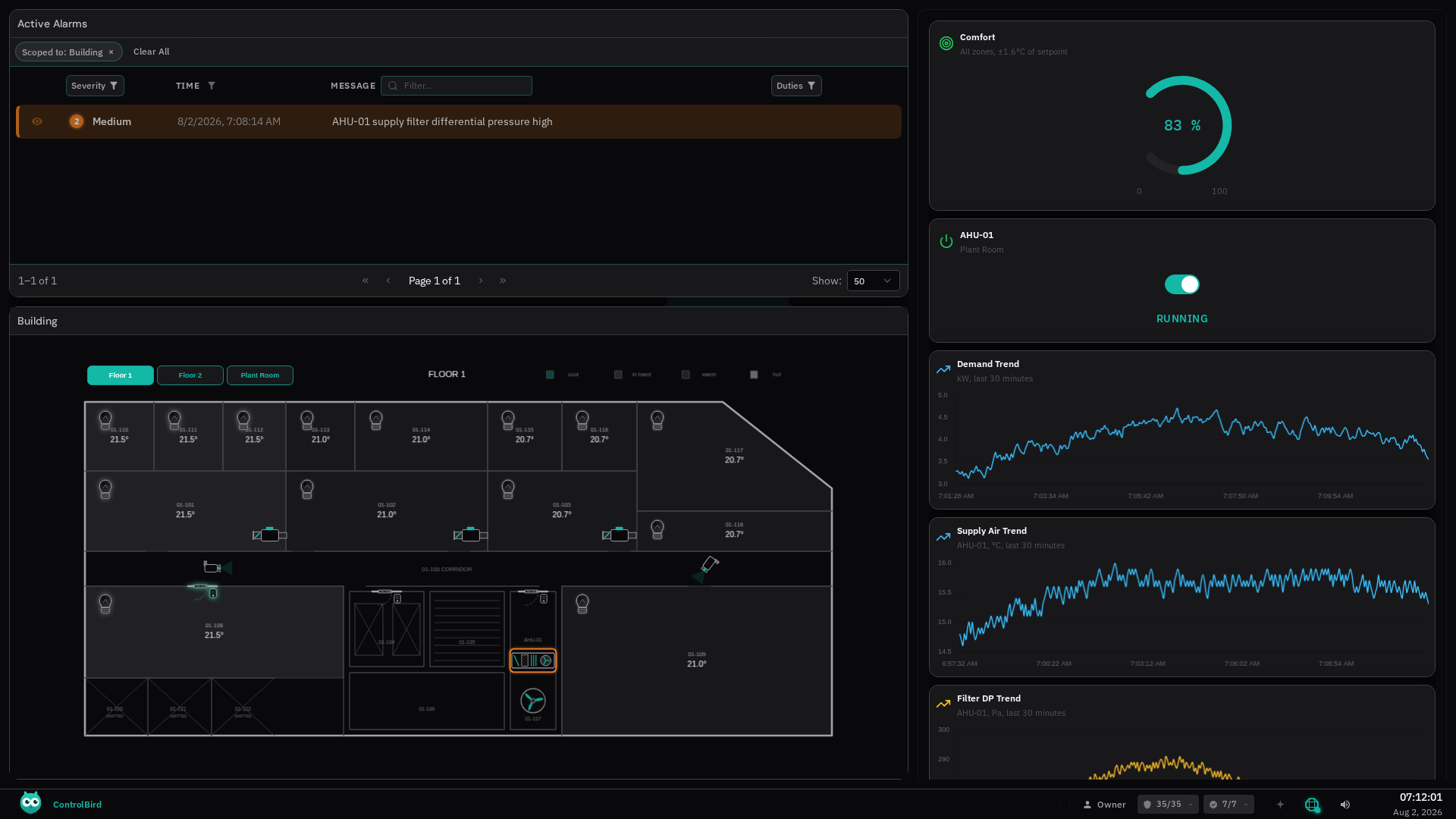Open the 7/7 checkmark status dropdown
The width and height of the screenshot is (1456, 819).
(x=1229, y=805)
